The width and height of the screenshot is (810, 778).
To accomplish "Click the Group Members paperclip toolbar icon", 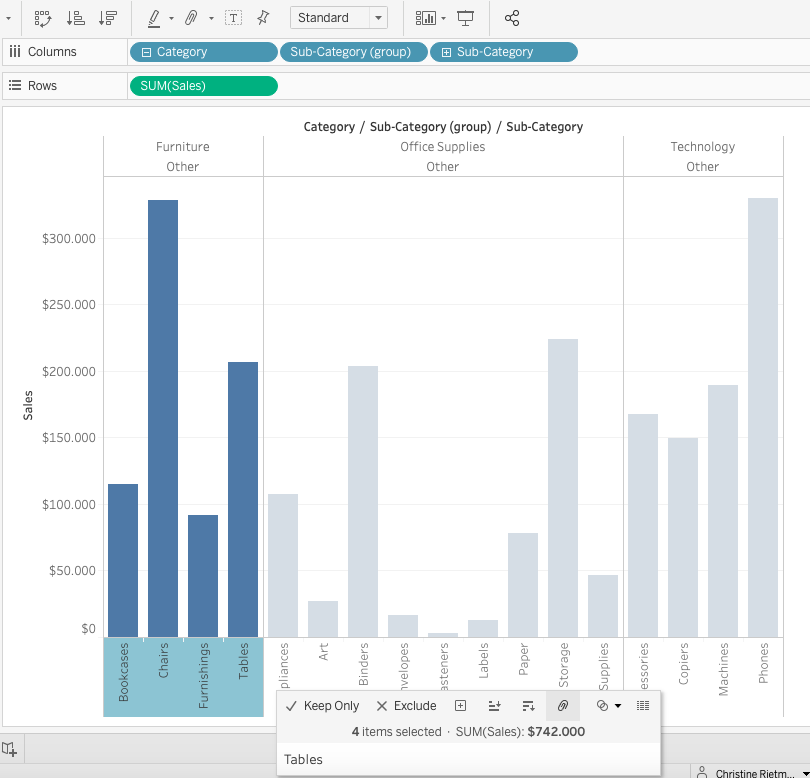I will coord(191,19).
